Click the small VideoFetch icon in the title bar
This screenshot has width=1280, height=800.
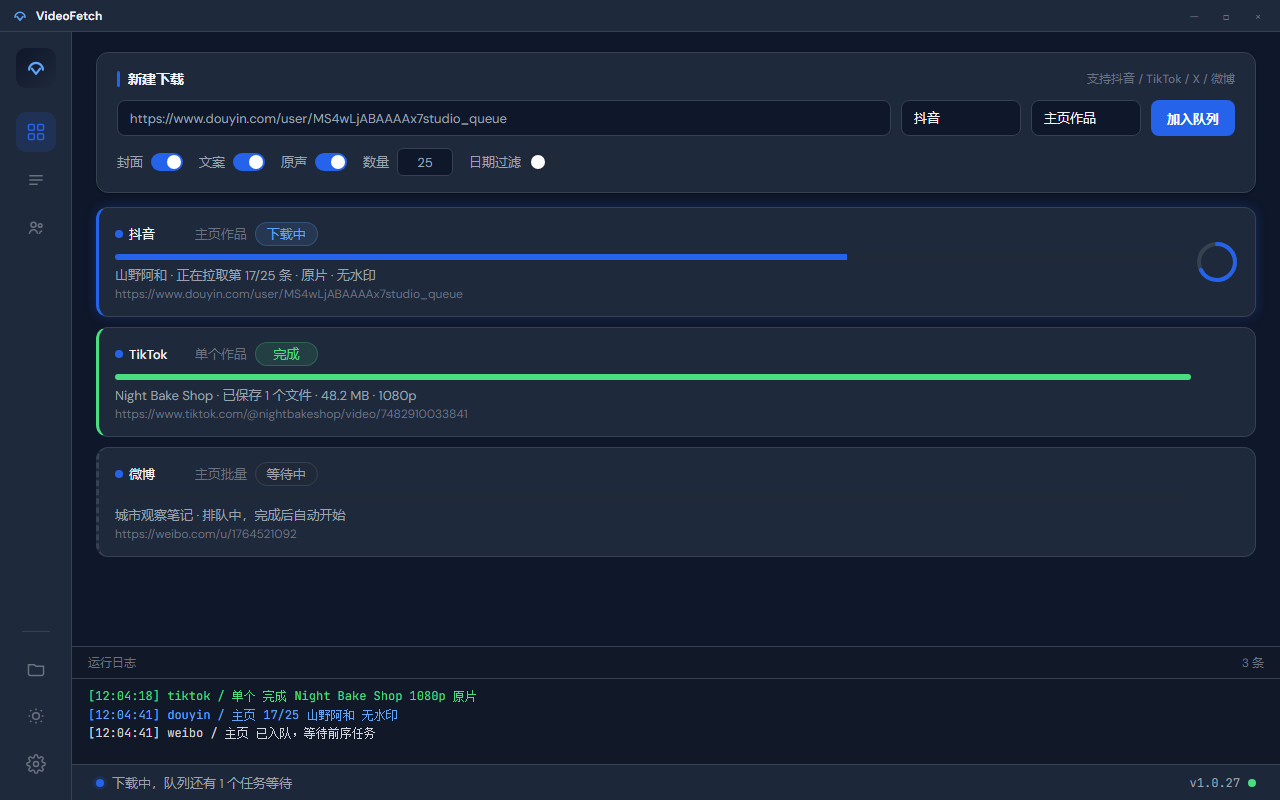20,16
